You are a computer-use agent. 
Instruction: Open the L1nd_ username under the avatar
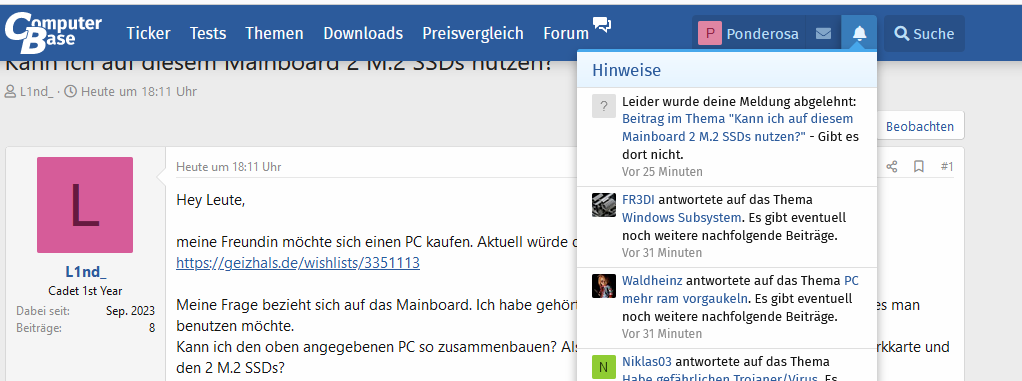point(85,272)
